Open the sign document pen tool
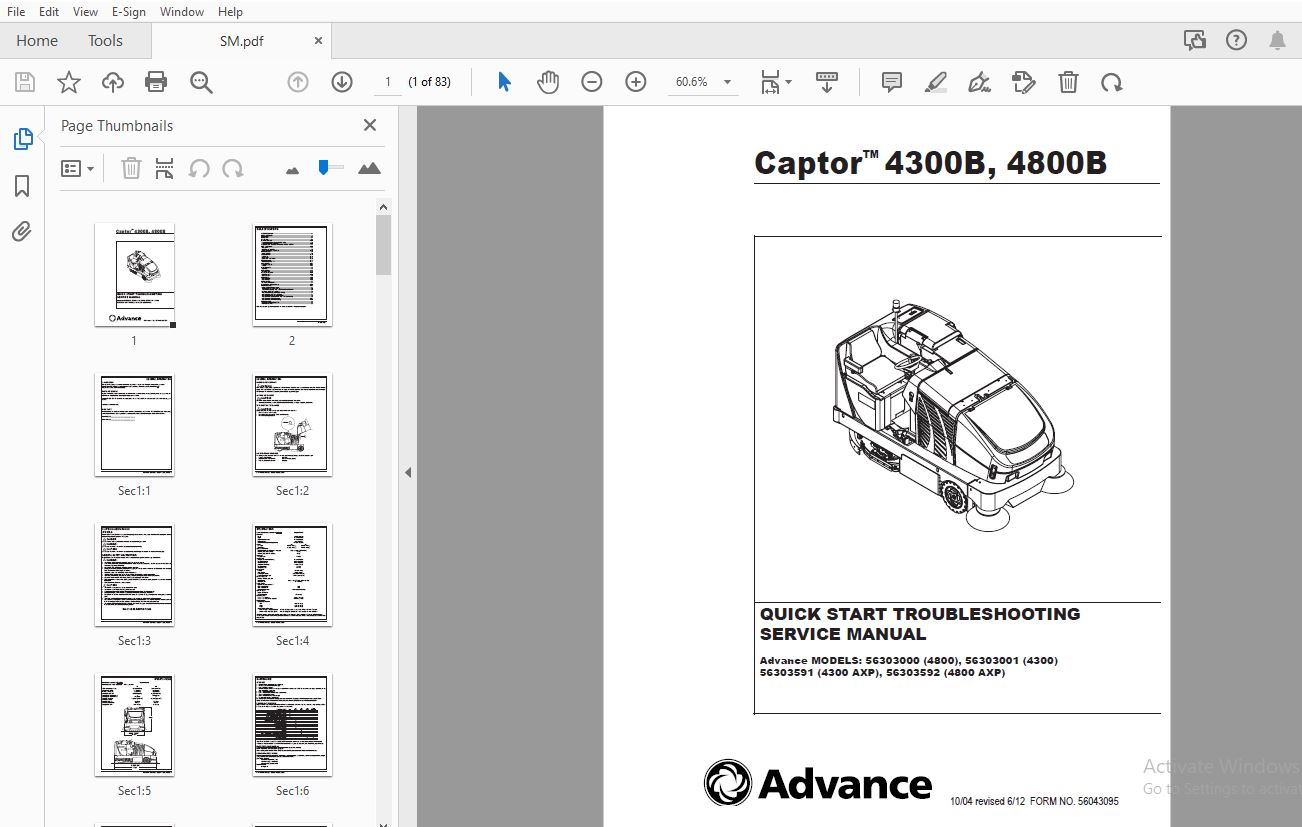 click(x=980, y=82)
